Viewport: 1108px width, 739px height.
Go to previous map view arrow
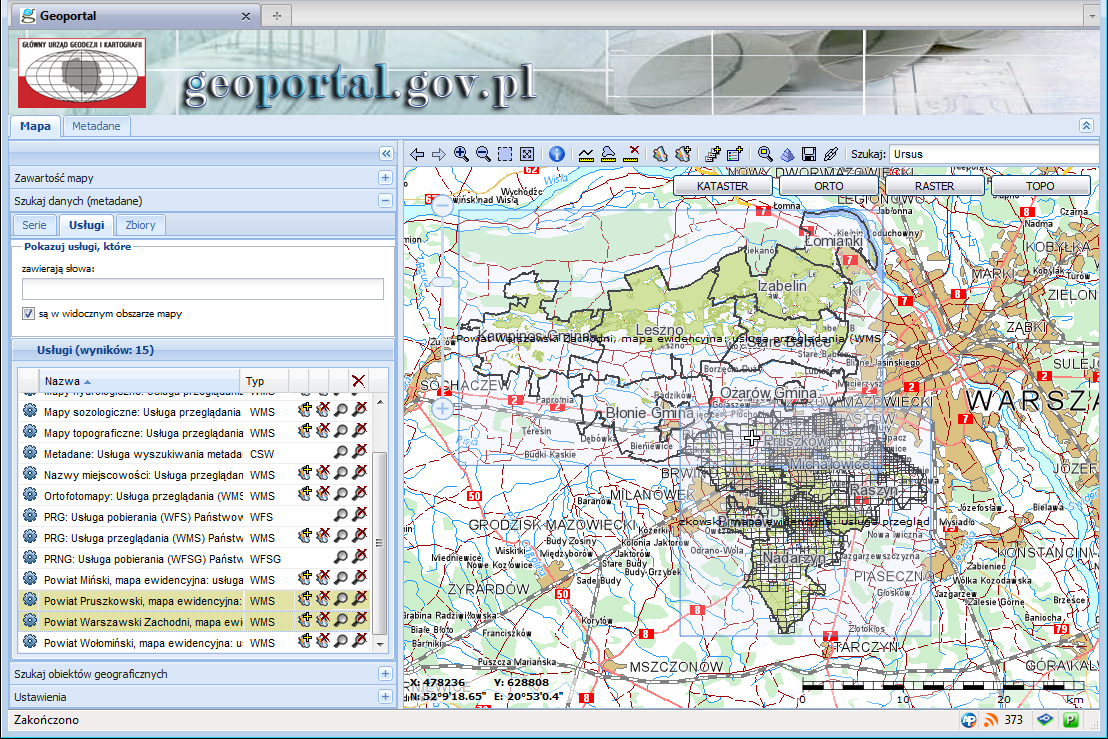pyautogui.click(x=417, y=154)
